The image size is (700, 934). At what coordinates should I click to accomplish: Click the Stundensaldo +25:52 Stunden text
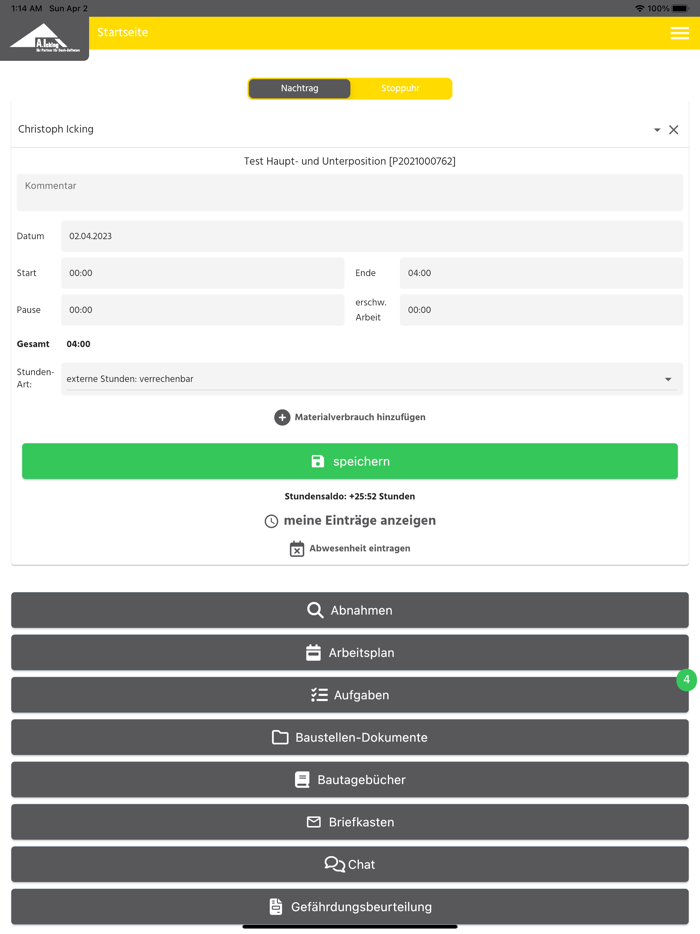(350, 496)
